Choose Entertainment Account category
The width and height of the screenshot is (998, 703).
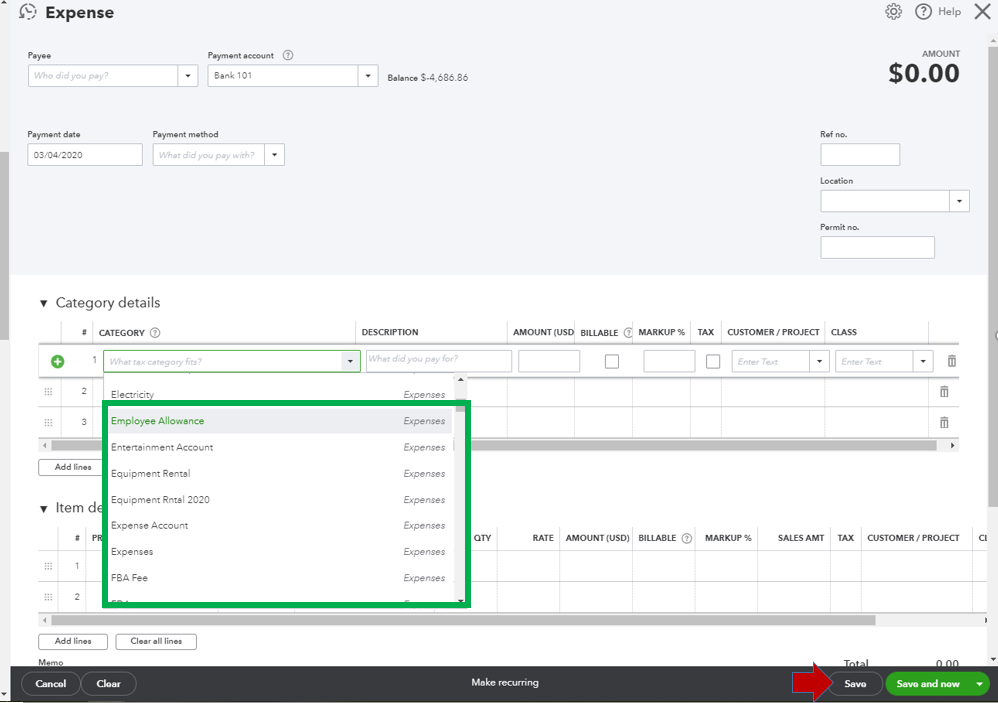pyautogui.click(x=280, y=447)
